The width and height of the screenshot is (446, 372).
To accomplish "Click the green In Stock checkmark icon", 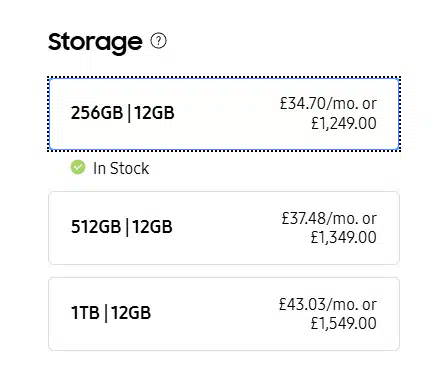I will click(x=78, y=167).
